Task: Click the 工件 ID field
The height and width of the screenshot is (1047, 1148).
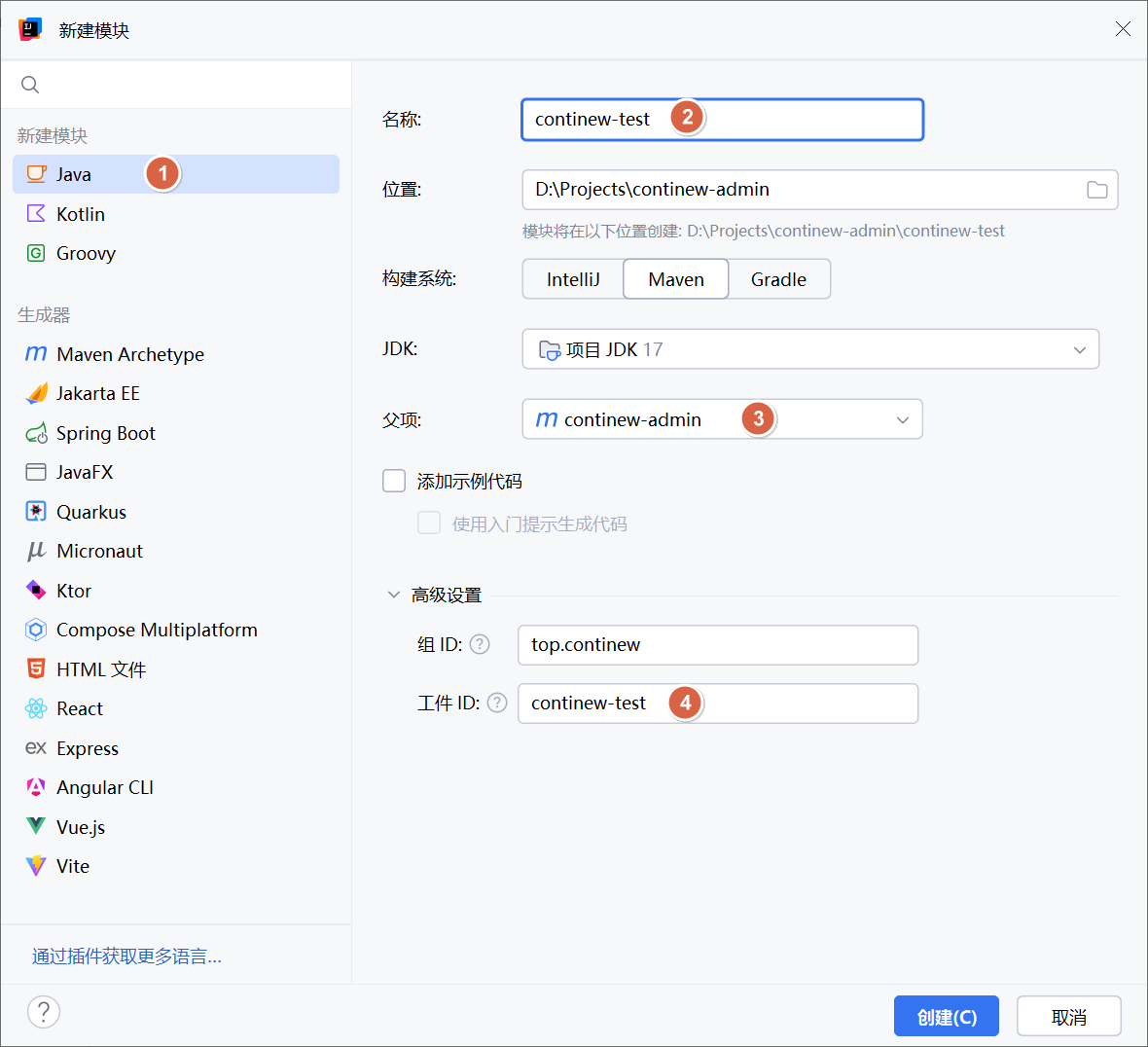Action: click(718, 703)
